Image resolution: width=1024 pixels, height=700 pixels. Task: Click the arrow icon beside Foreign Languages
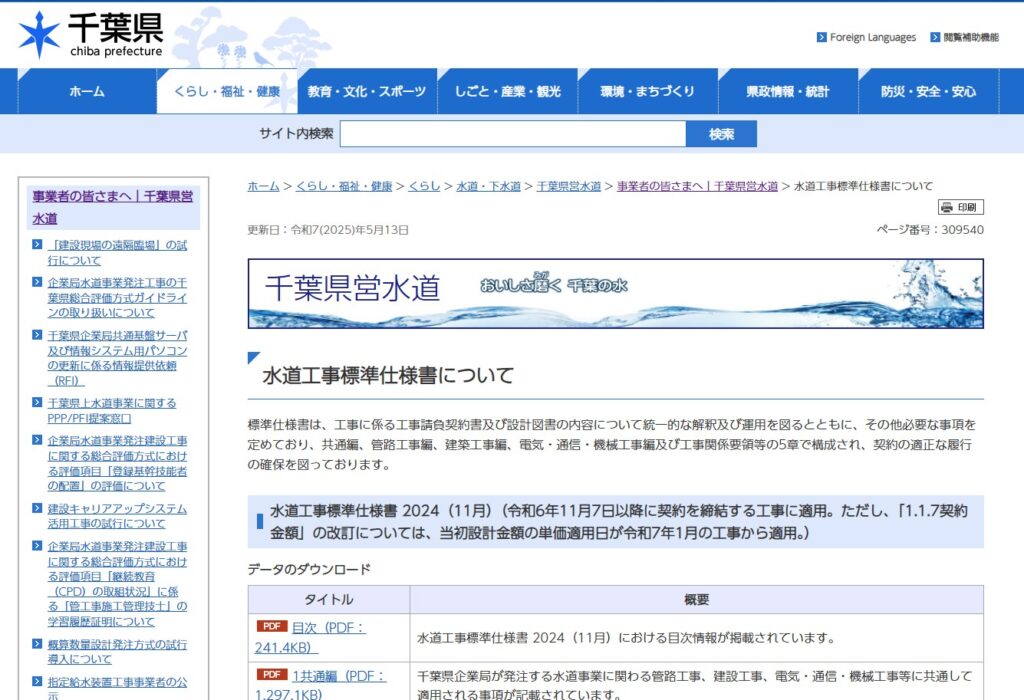point(821,37)
